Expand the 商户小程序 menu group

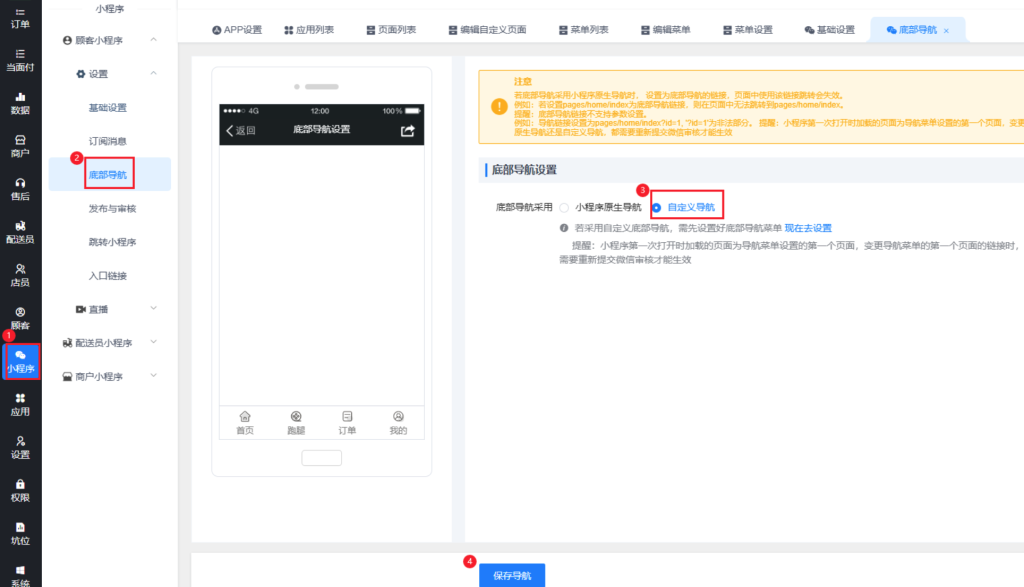[153, 376]
